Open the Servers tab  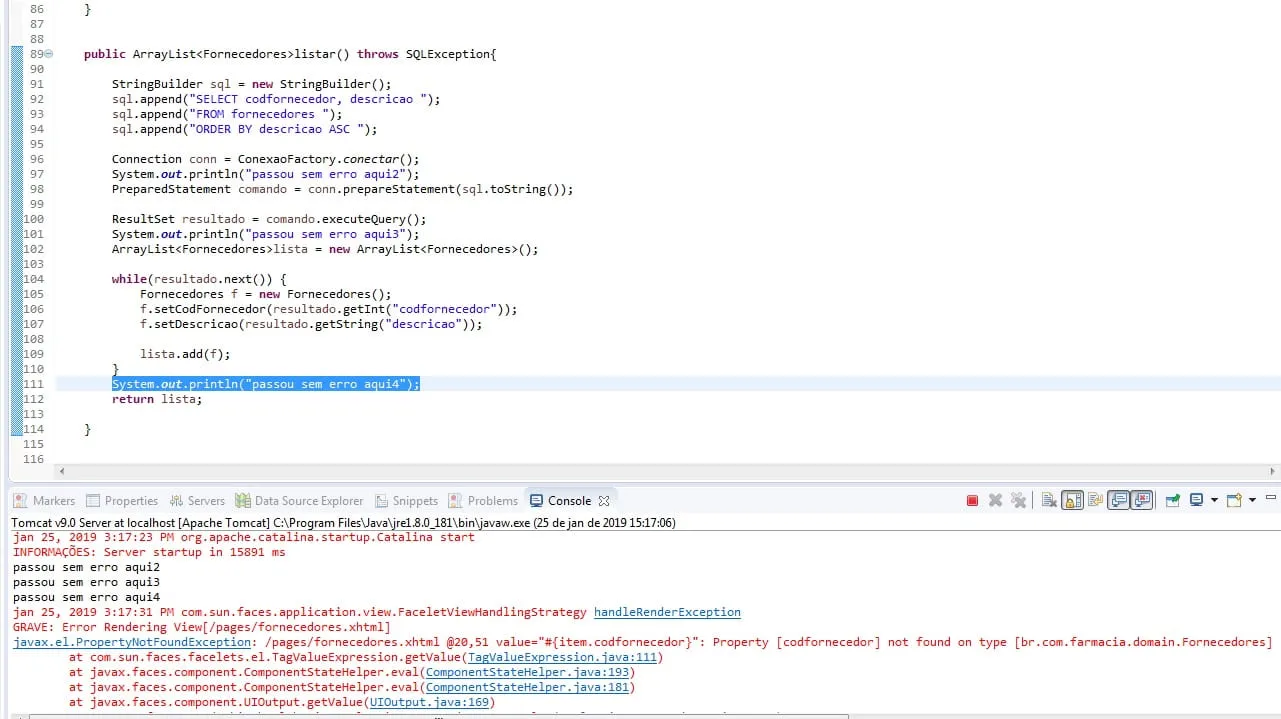pos(196,501)
